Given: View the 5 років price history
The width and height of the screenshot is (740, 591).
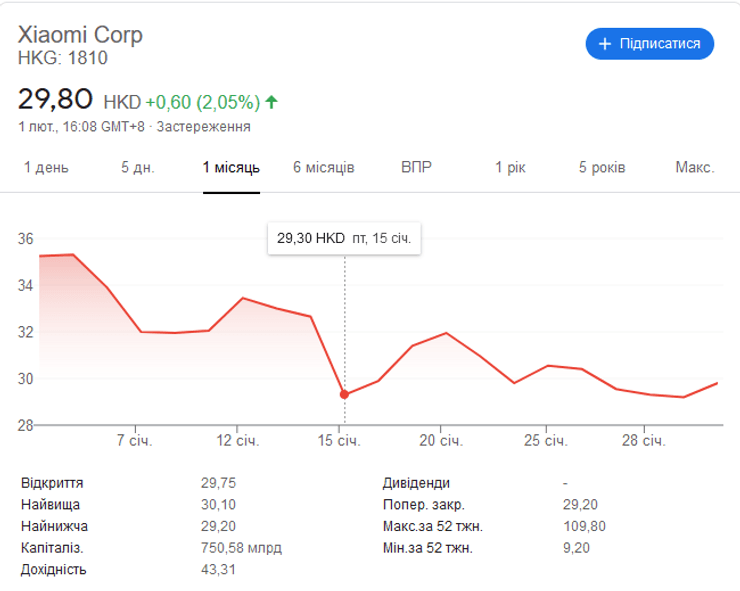Looking at the screenshot, I should pos(602,167).
